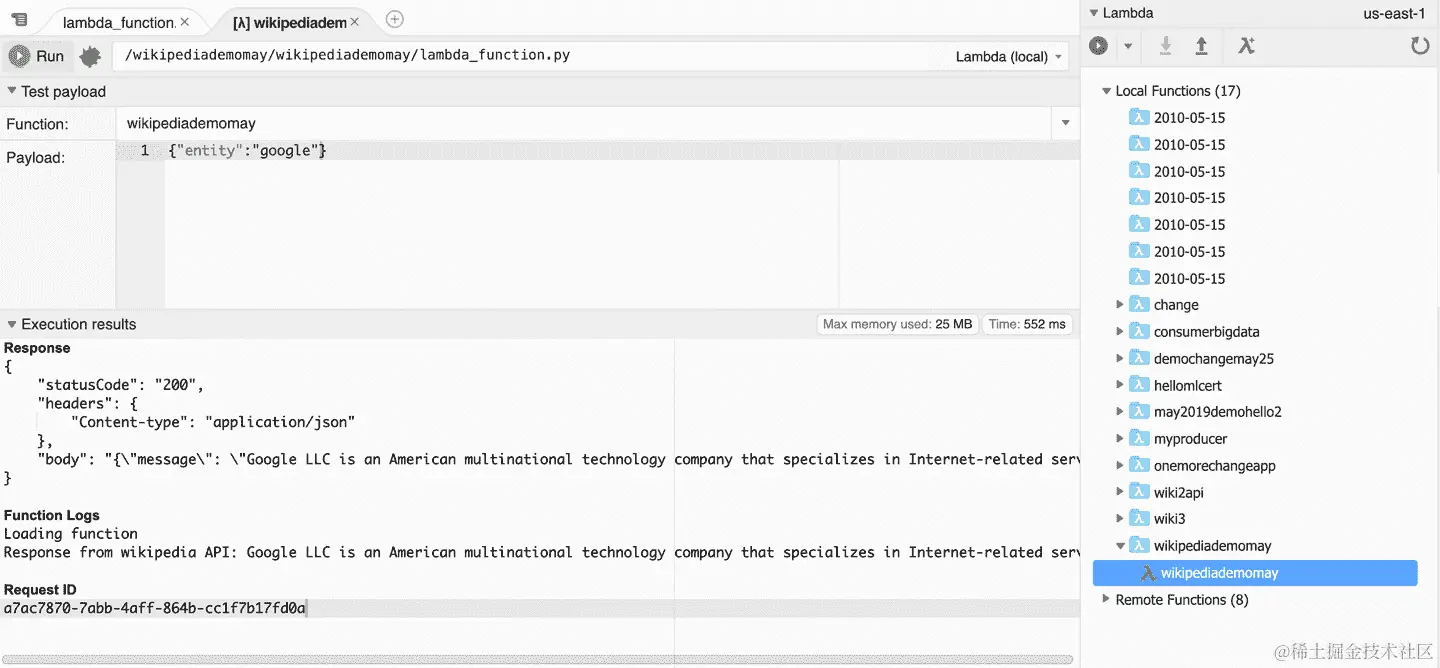This screenshot has width=1440, height=668.
Task: Click the consumerbigdata folder icon
Action: (x=1139, y=331)
